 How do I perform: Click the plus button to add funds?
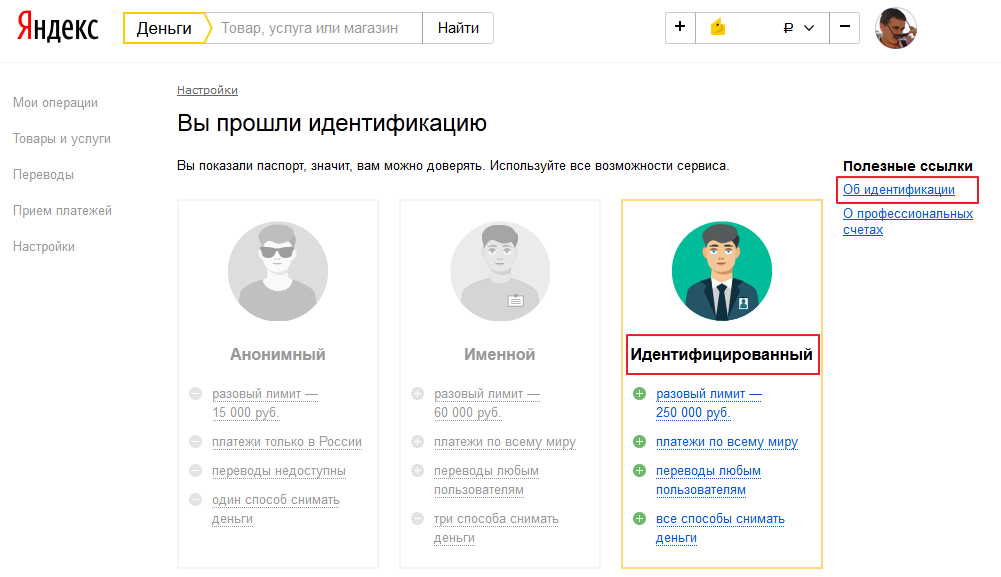(x=680, y=28)
